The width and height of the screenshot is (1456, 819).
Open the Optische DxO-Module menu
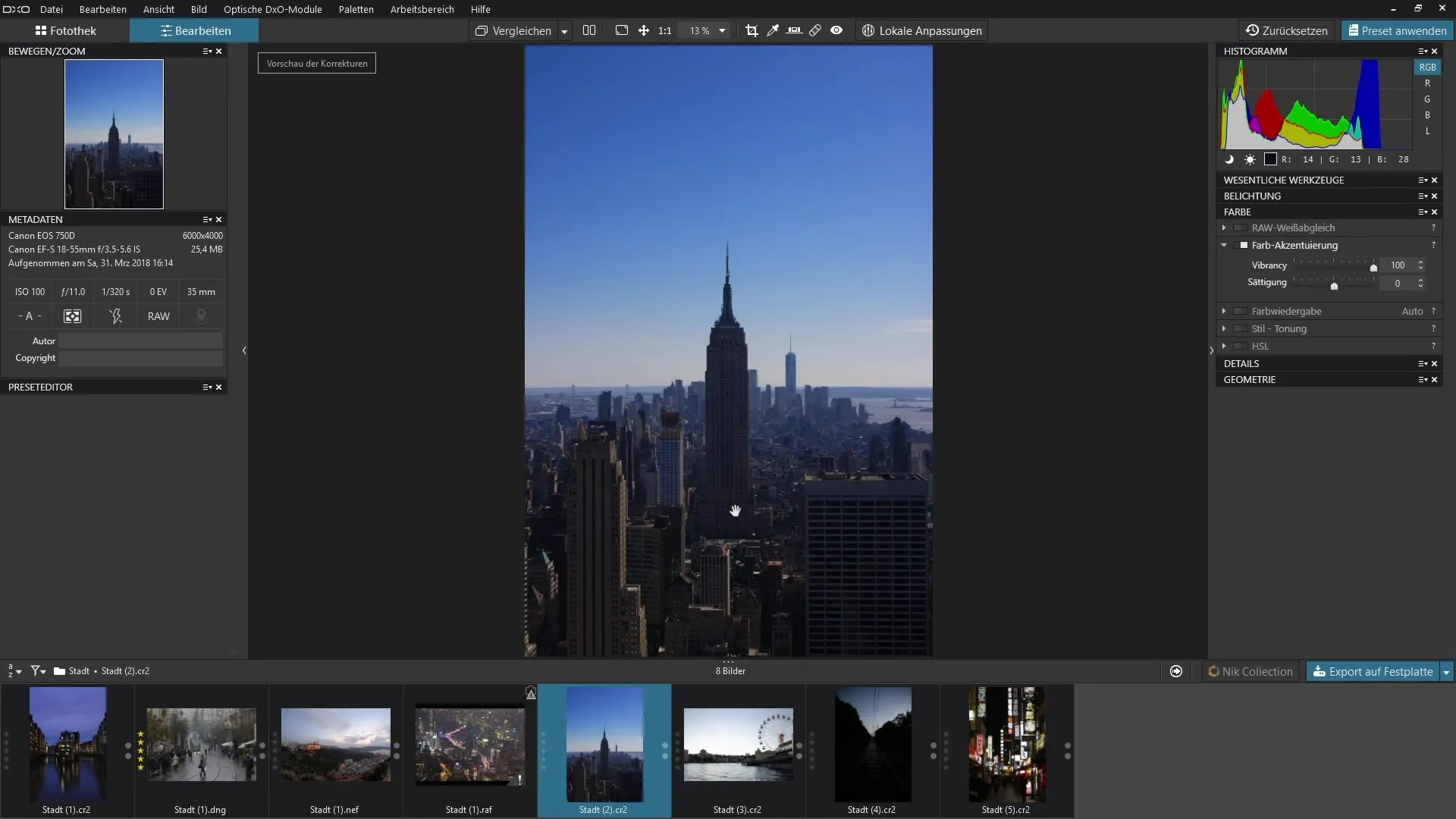tap(273, 9)
